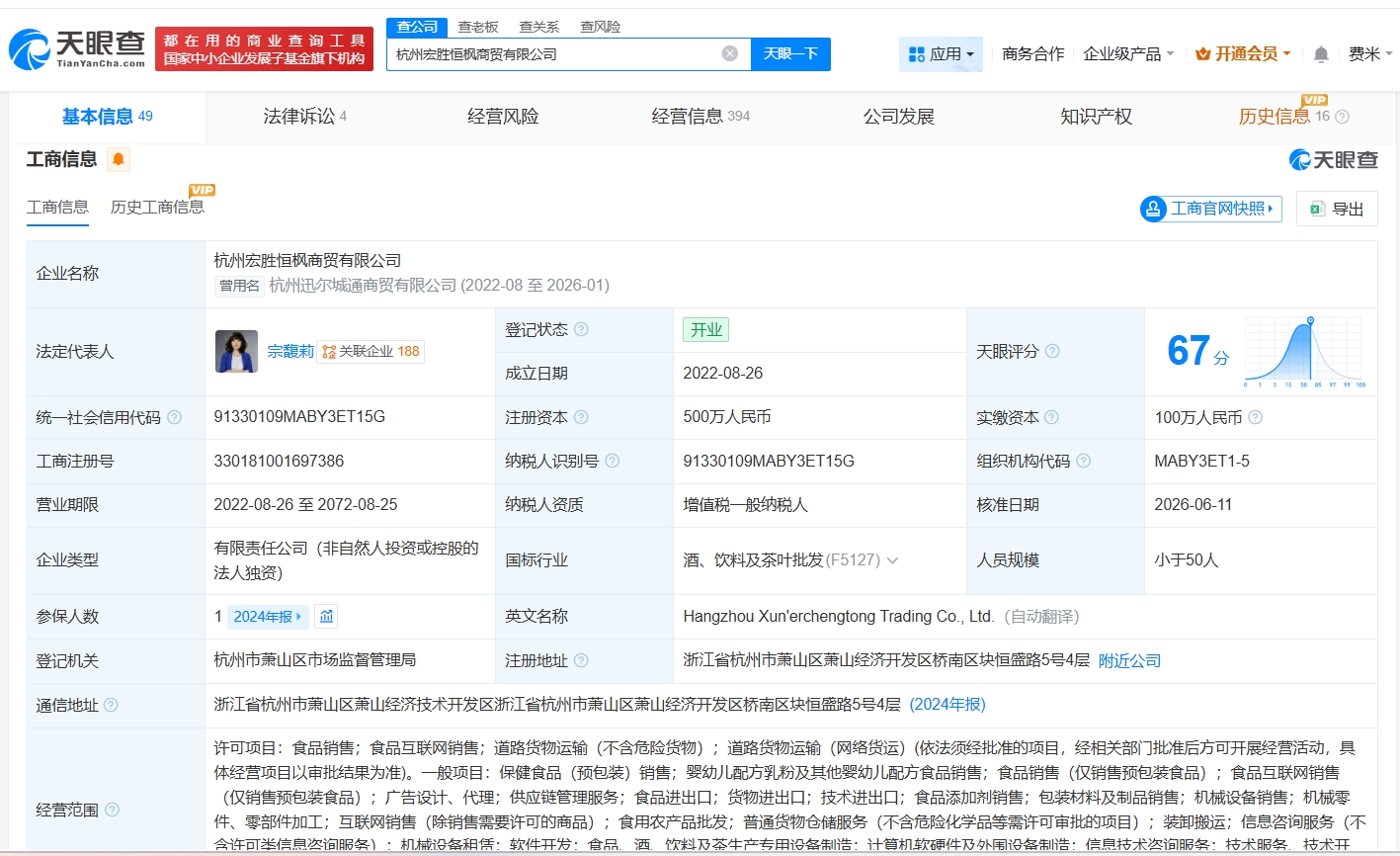Expand the 企业级产品 dropdown
Image resolution: width=1400 pixels, height=856 pixels.
point(1128,54)
